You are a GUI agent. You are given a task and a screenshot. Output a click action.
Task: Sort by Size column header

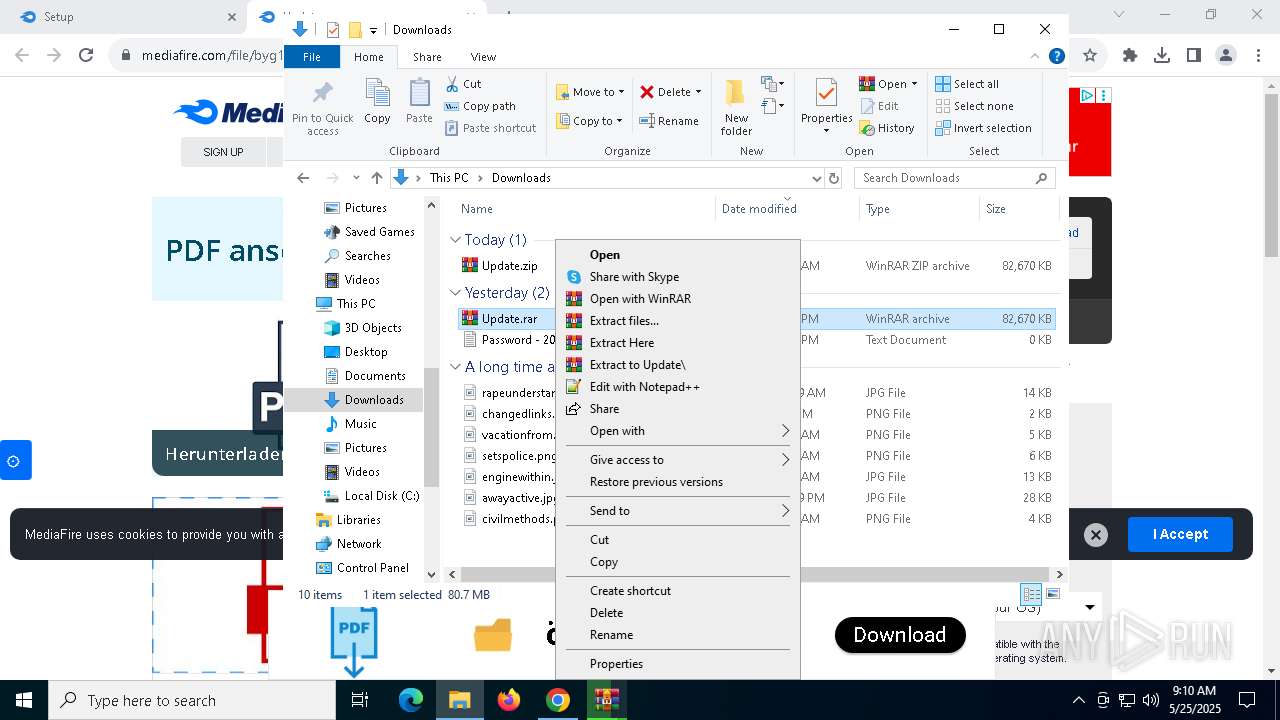coord(1018,209)
